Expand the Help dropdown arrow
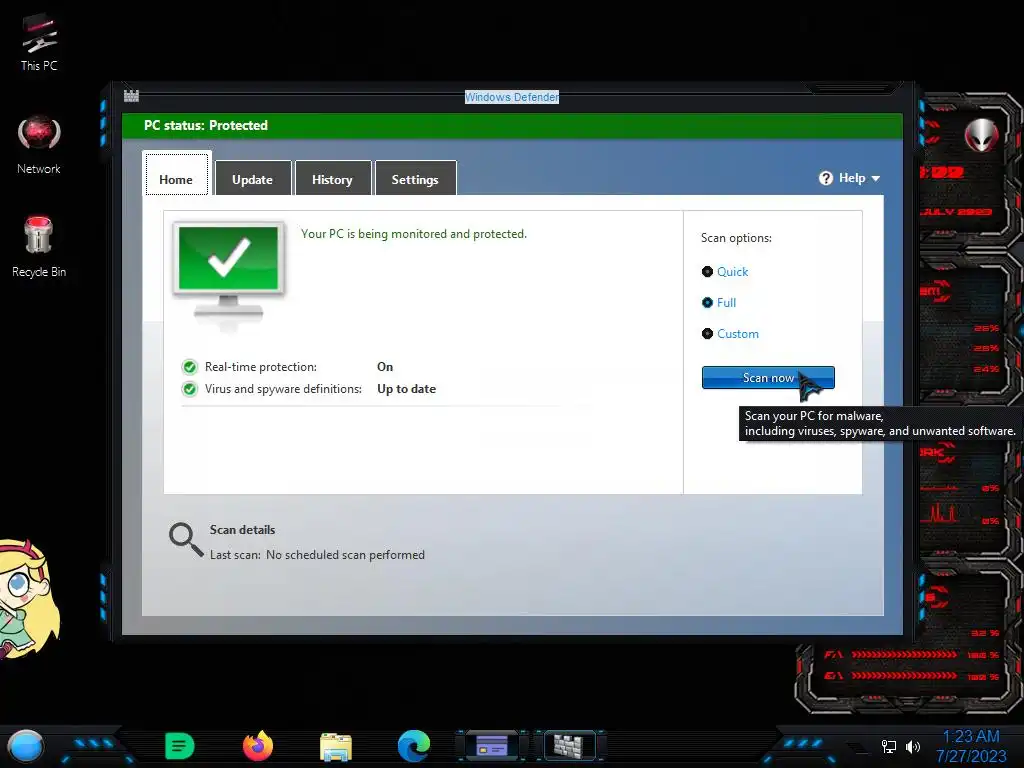The image size is (1024, 768). click(x=876, y=178)
